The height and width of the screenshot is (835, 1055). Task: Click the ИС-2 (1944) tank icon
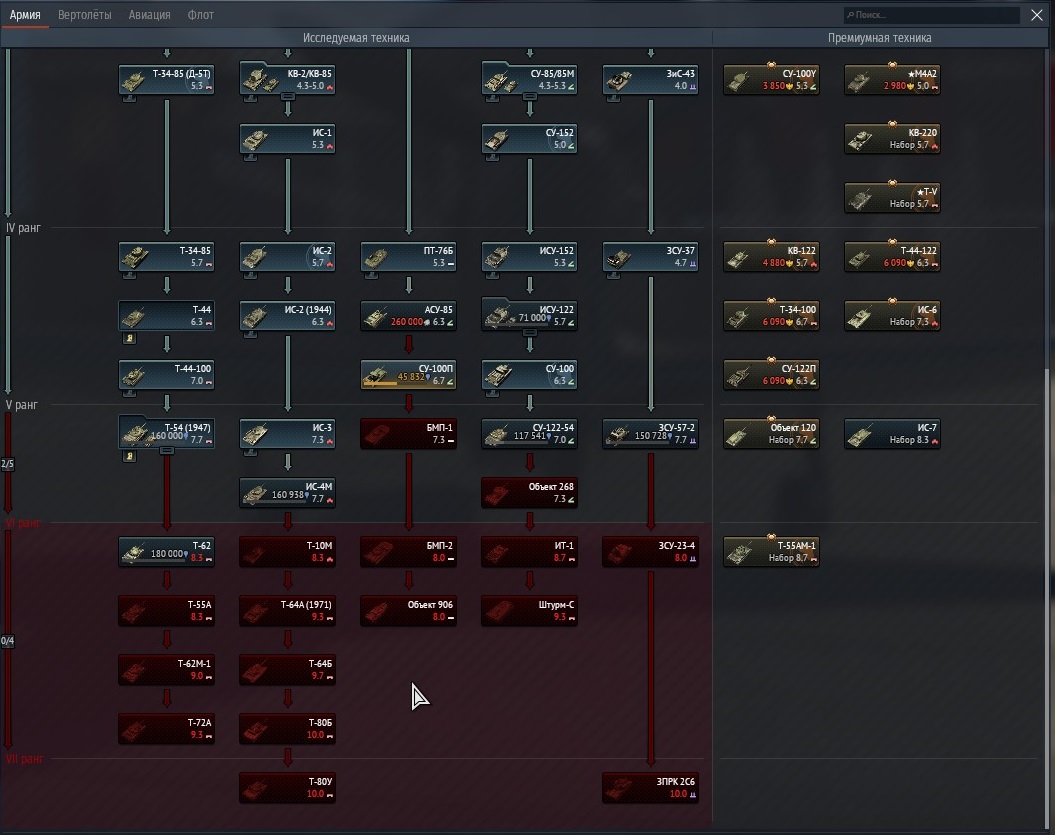(x=254, y=316)
